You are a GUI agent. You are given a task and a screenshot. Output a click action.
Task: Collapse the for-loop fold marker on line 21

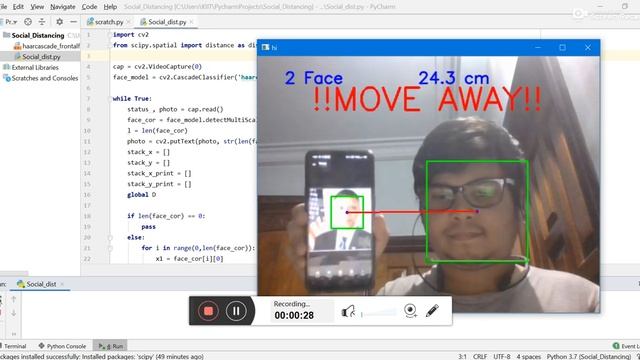(x=110, y=248)
